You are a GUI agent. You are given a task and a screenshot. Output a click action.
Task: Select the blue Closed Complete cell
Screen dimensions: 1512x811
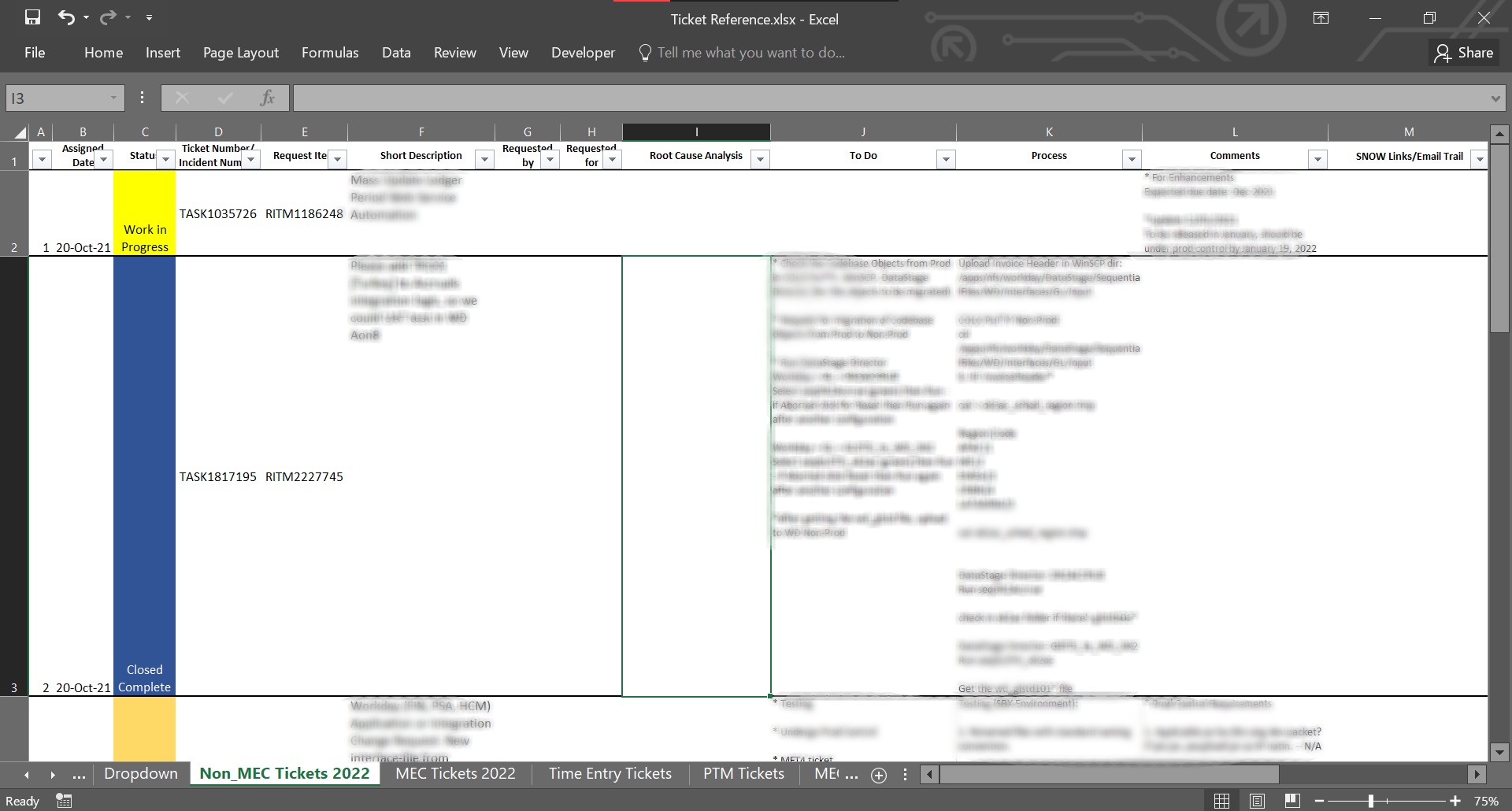pyautogui.click(x=145, y=476)
